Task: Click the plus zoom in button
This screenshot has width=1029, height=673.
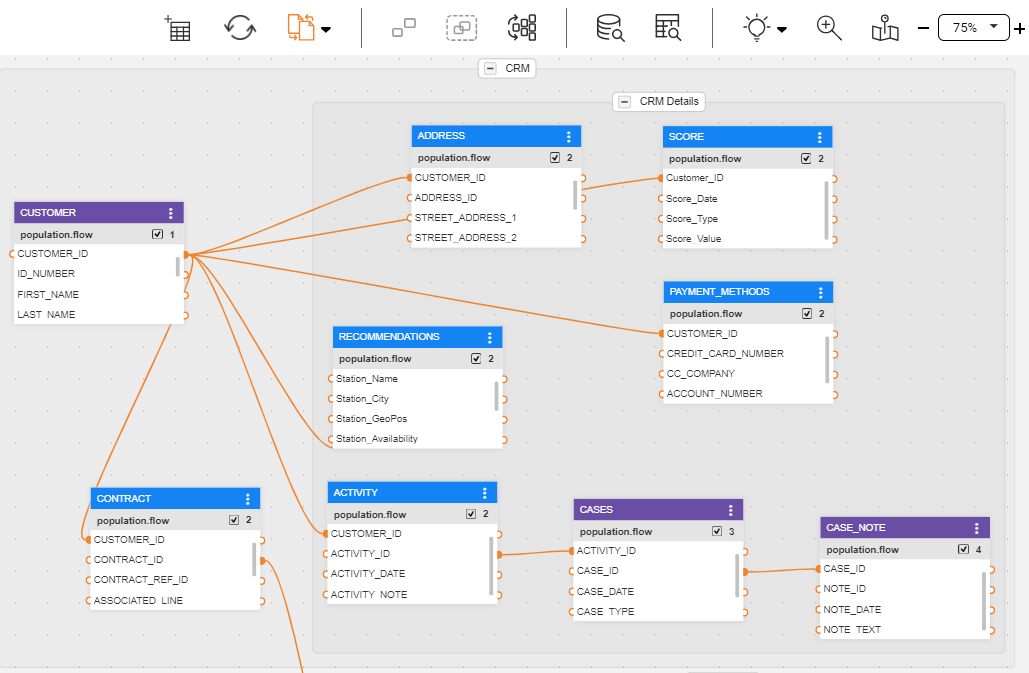Action: click(x=1019, y=29)
